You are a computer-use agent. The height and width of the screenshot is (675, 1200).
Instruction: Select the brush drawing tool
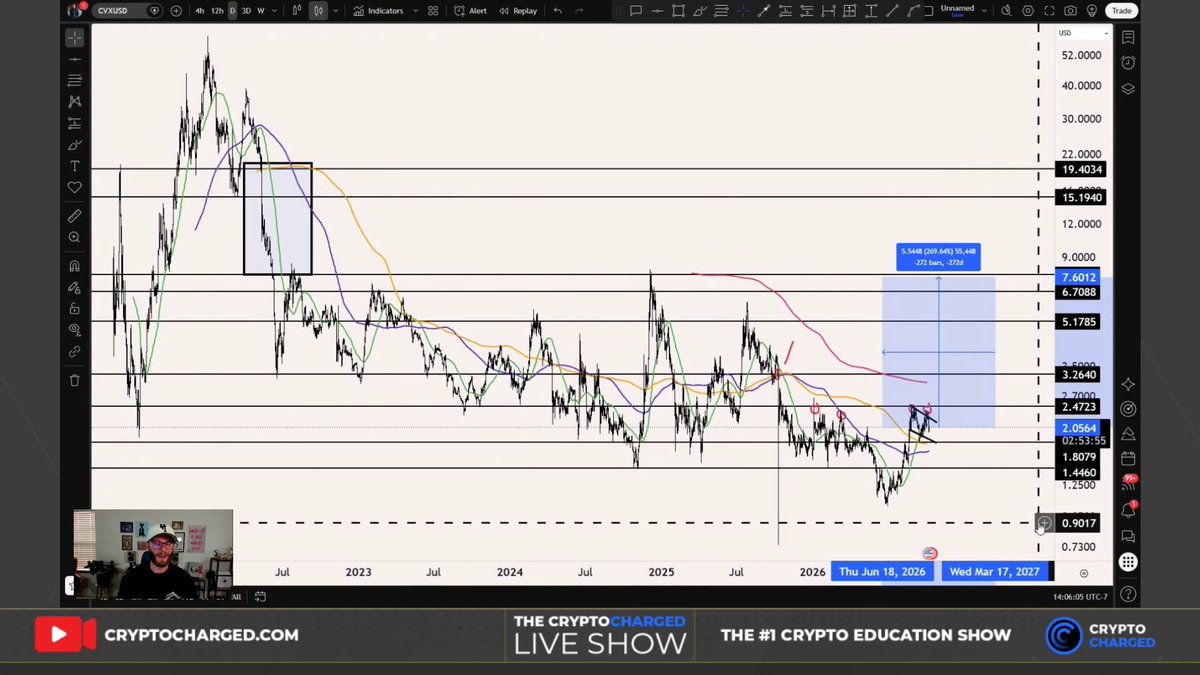75,145
